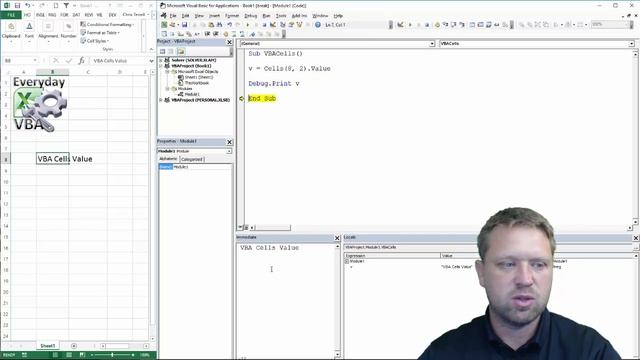Click the new blank document icon in Excel title bar

pyautogui.click(x=56, y=6)
